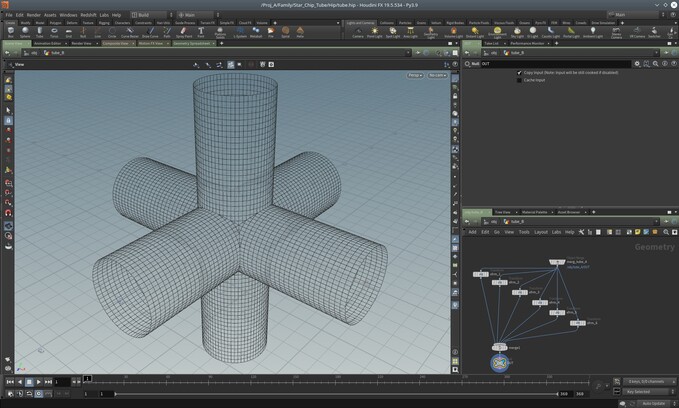
Task: Jump to the last frame
Action: coord(48,382)
